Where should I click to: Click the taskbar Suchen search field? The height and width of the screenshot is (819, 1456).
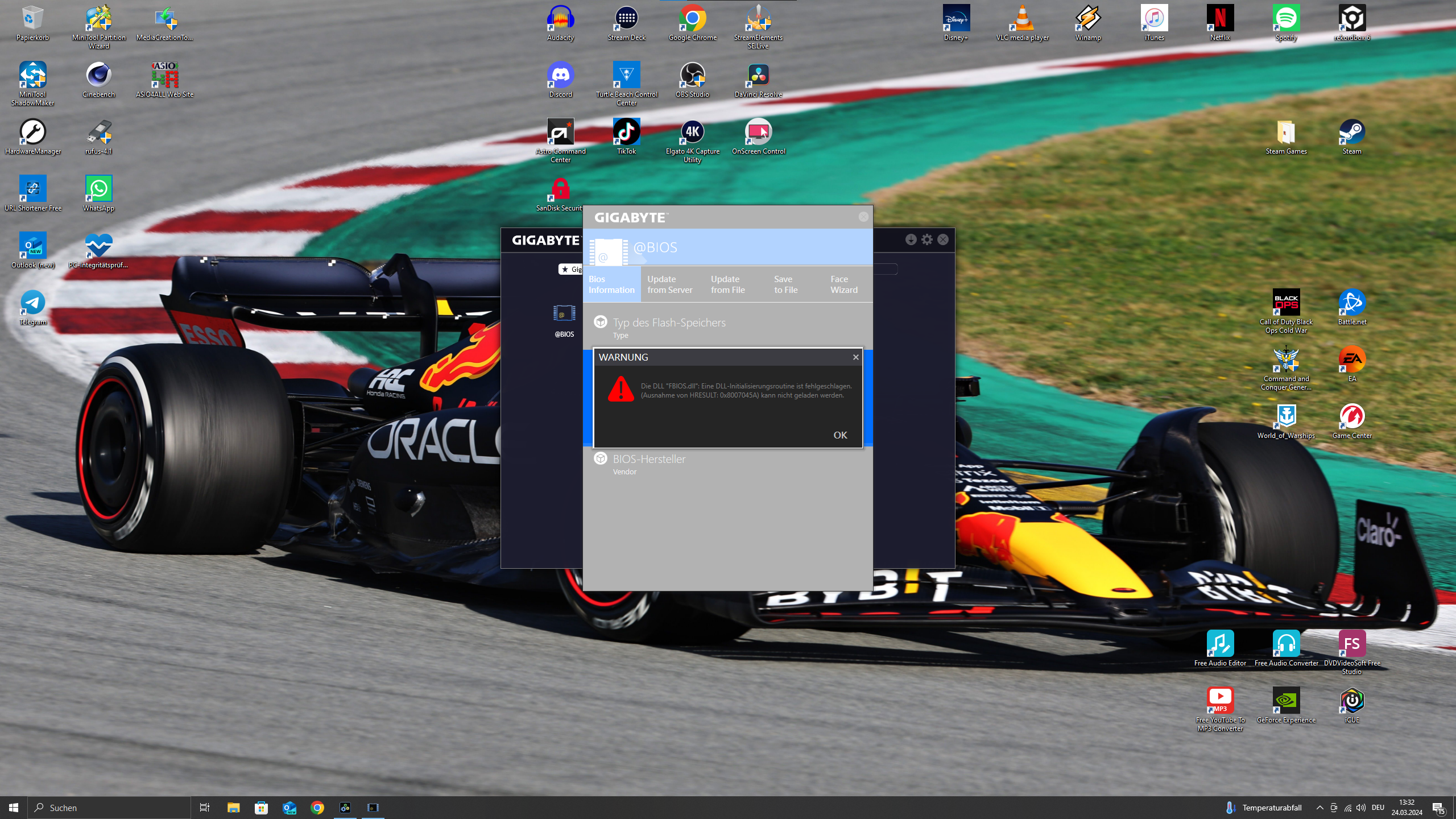pos(109,808)
